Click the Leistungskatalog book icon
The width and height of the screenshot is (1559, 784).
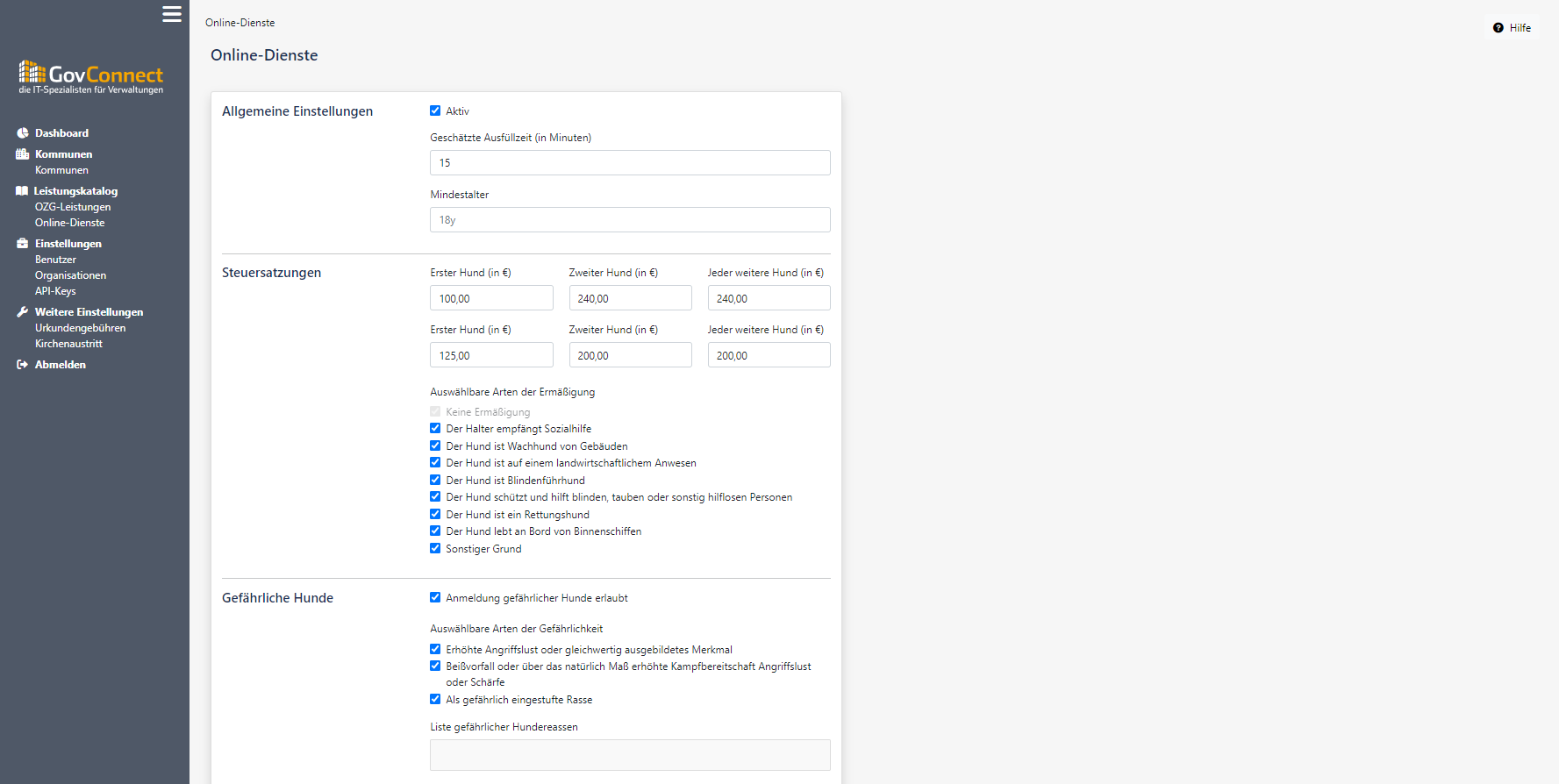pyautogui.click(x=22, y=191)
